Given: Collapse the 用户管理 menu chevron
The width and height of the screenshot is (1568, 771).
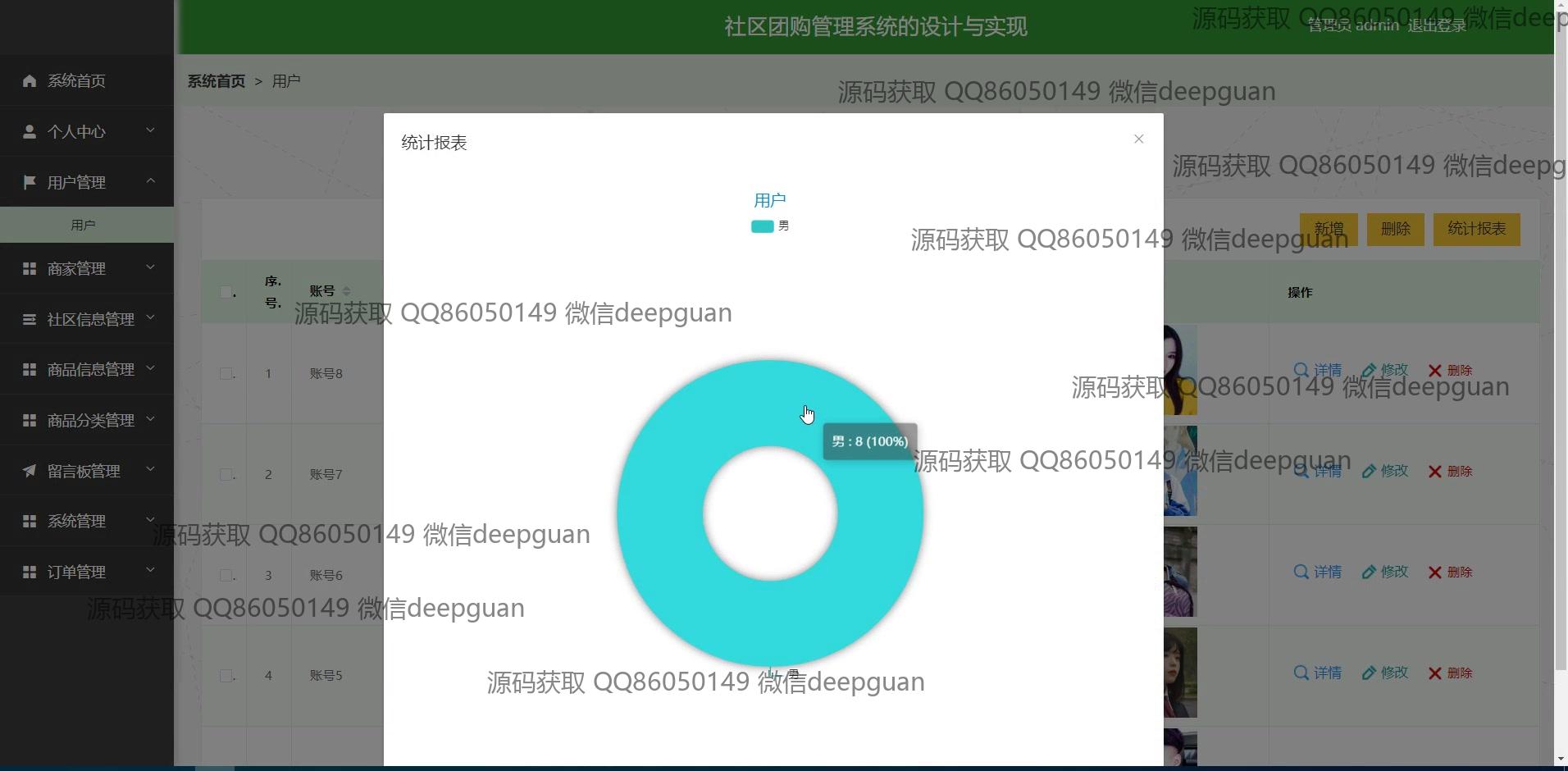Looking at the screenshot, I should (x=150, y=180).
